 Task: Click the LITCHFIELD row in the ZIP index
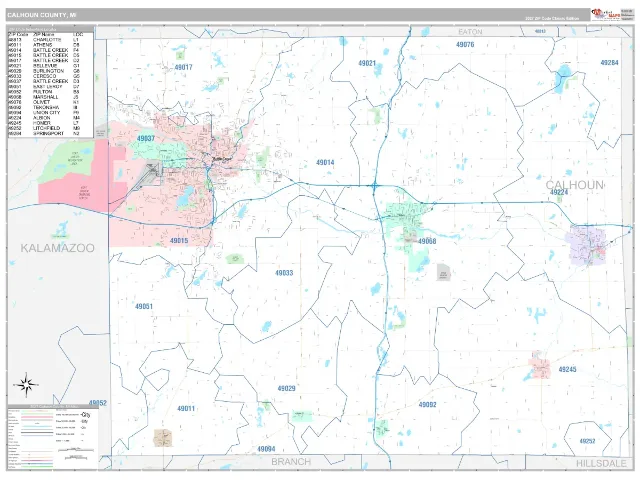[44, 128]
